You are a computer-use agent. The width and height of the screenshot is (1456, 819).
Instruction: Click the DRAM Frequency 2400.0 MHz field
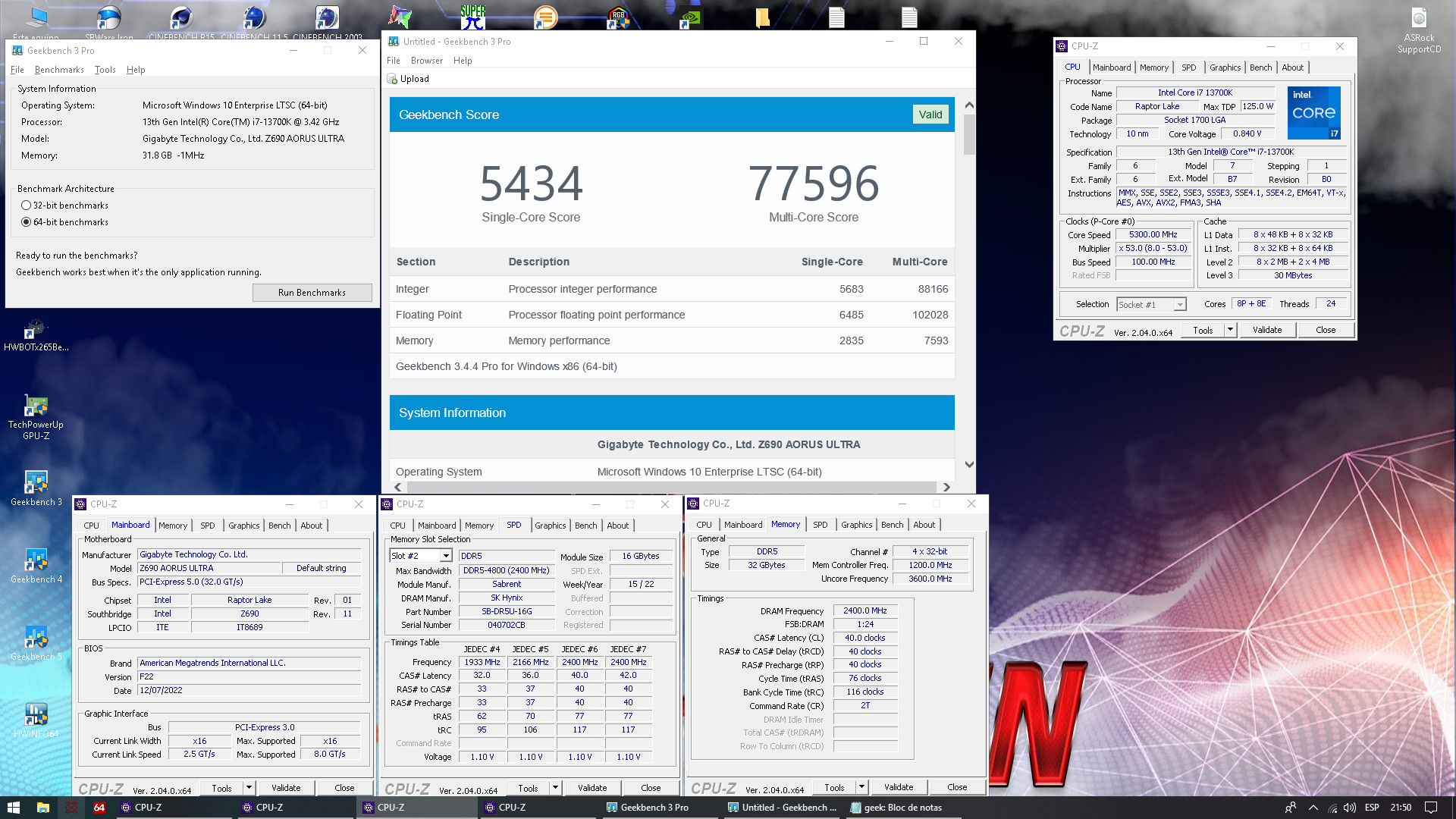[x=865, y=610]
